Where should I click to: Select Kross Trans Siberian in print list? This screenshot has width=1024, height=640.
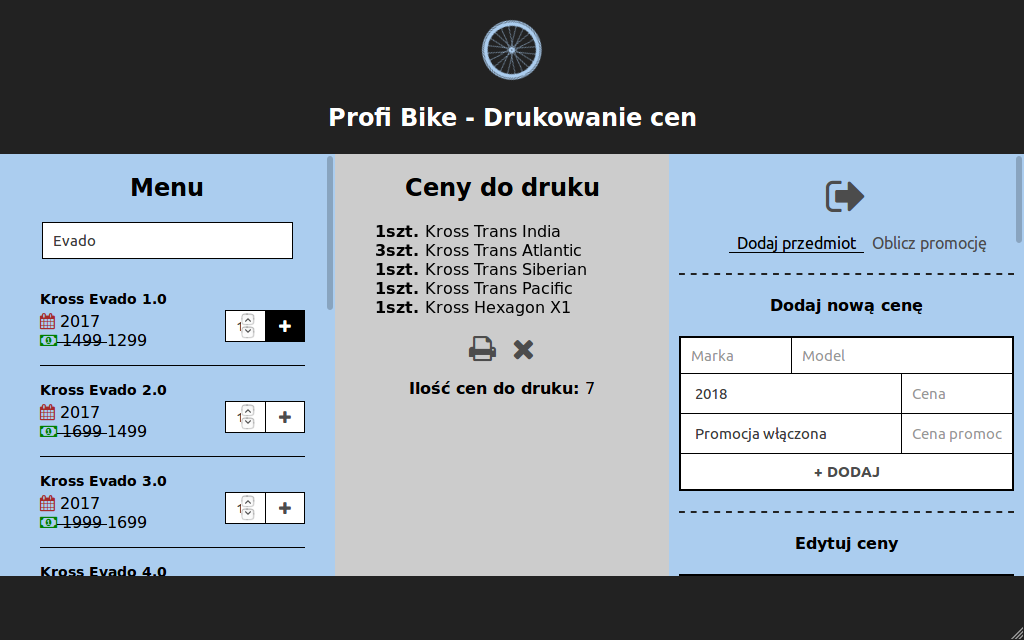pos(481,270)
